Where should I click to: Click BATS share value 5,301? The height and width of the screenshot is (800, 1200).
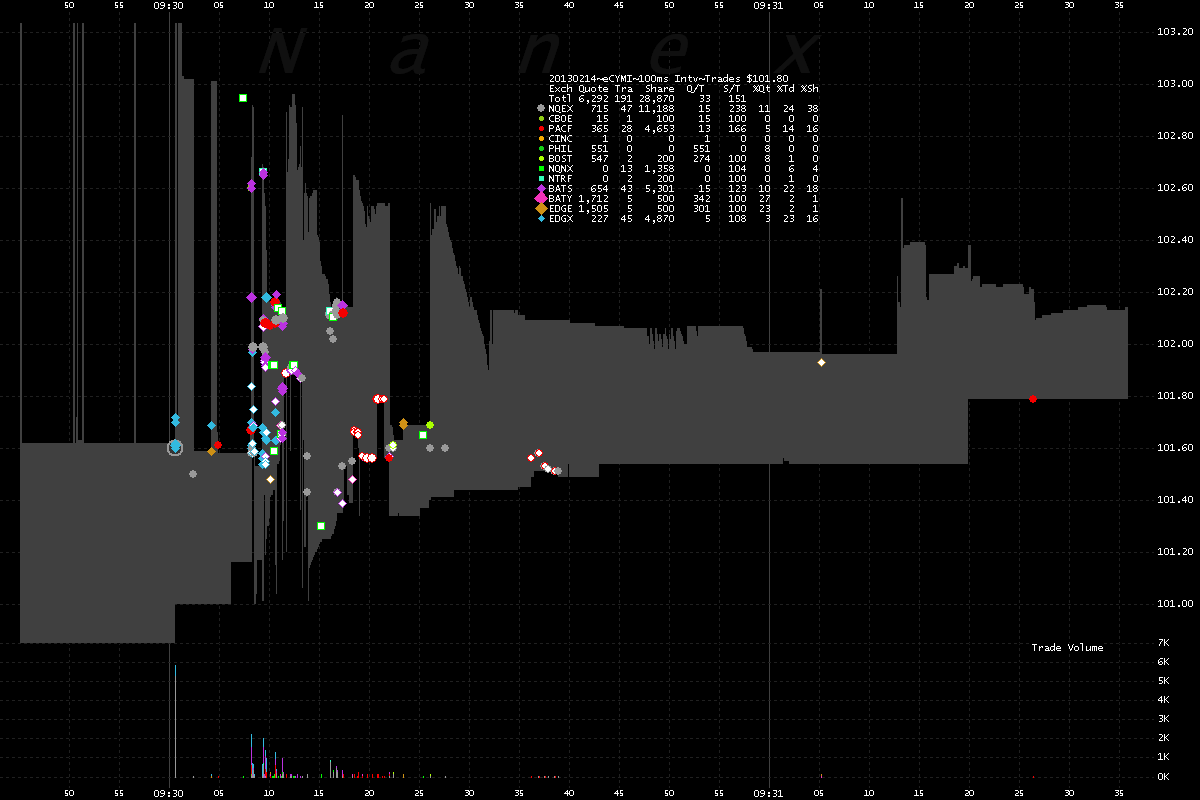[660, 188]
